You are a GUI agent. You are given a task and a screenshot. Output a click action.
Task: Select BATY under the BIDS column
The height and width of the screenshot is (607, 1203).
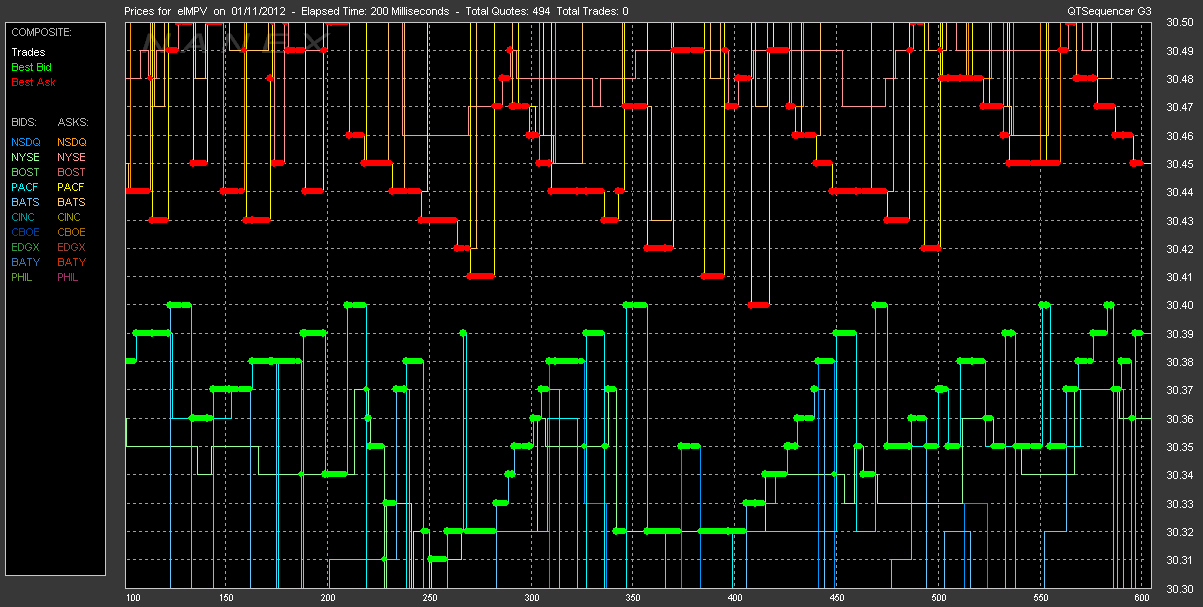[x=25, y=262]
